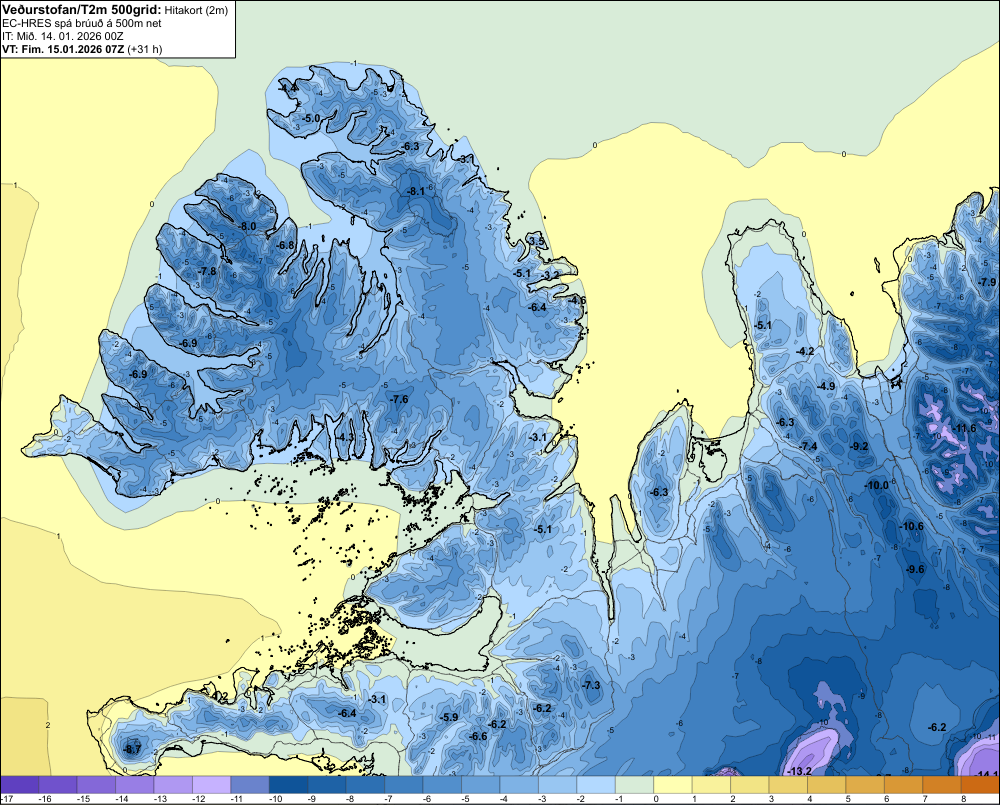Click the -14 legend scale number
1000x805 pixels.
(x=121, y=799)
